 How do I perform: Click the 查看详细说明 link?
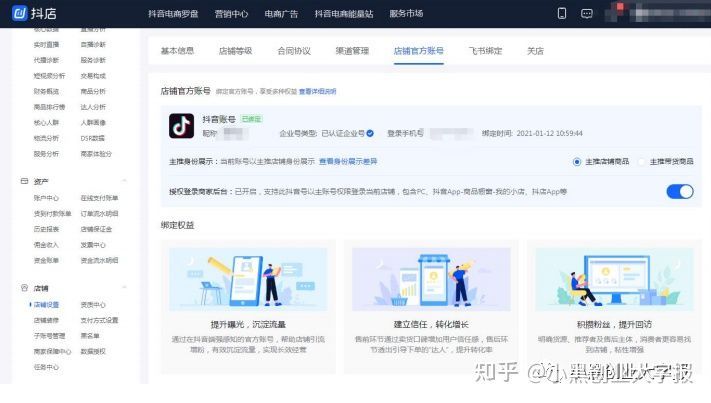pyautogui.click(x=317, y=92)
